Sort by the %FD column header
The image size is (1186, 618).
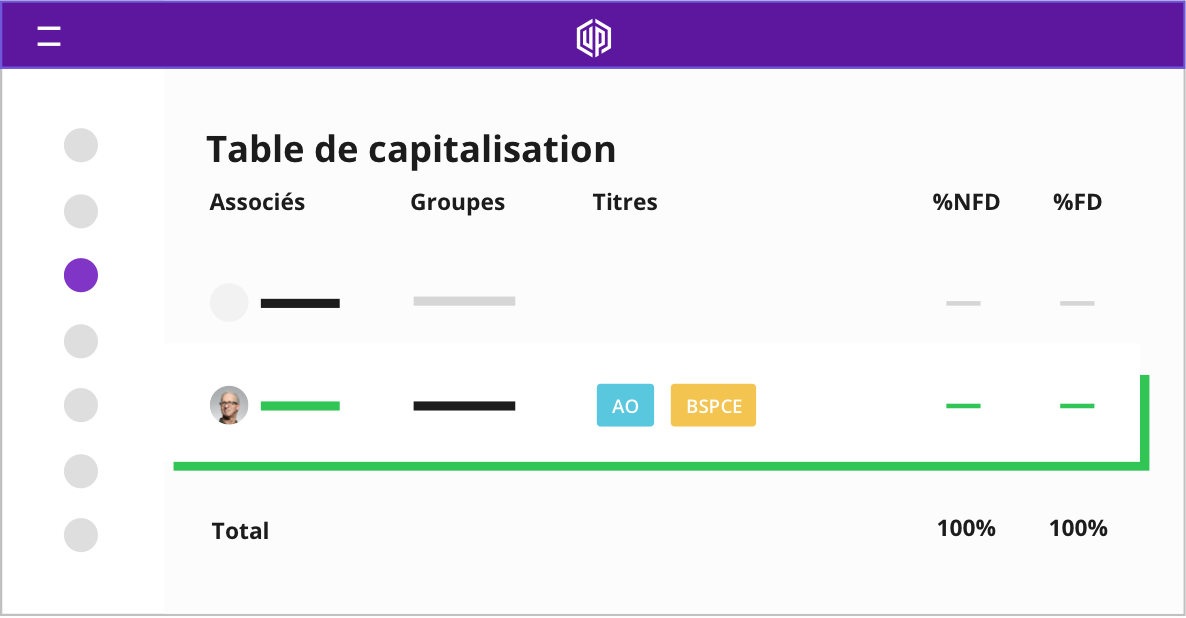pos(1078,202)
